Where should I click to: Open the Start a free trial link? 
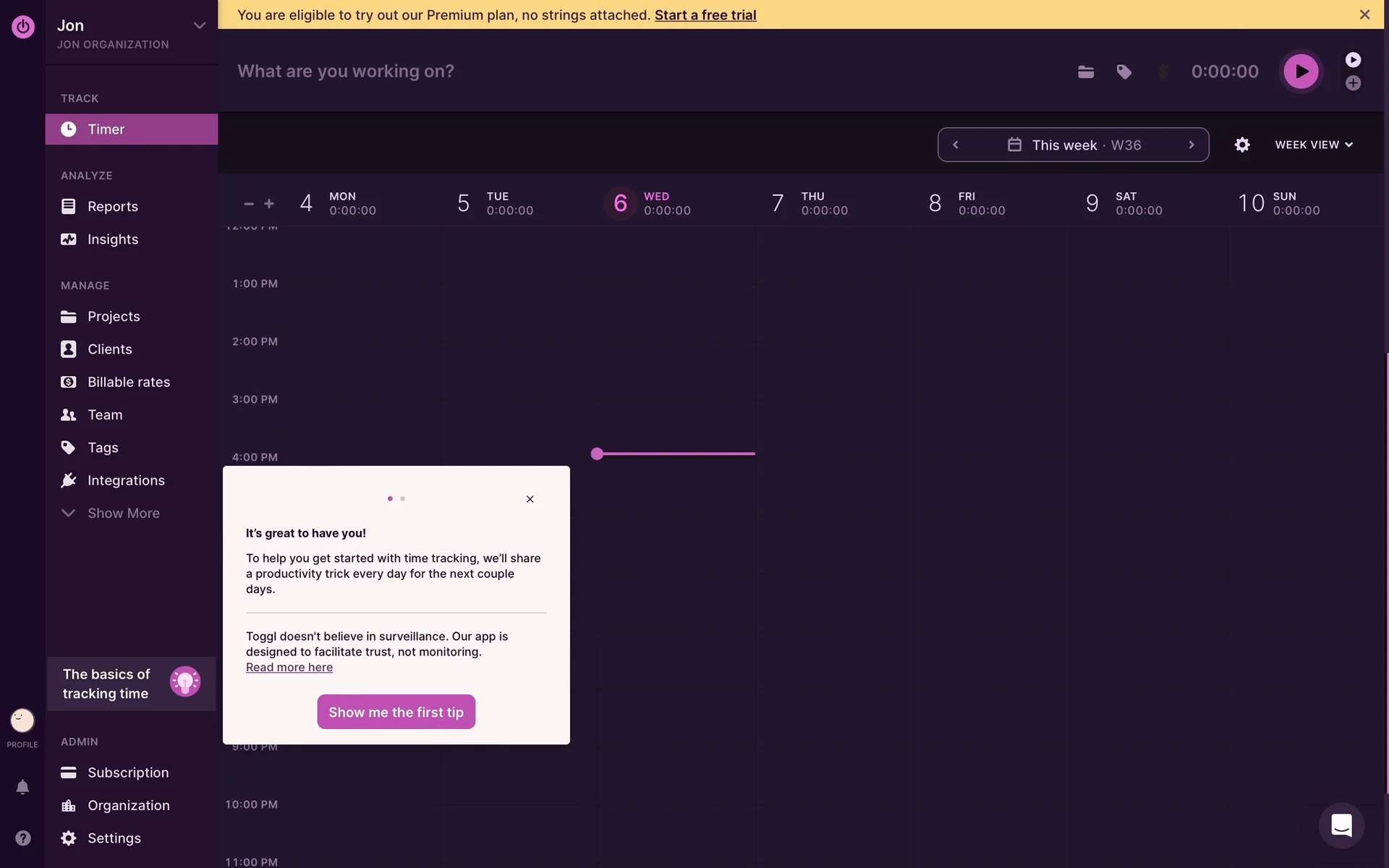coord(705,14)
